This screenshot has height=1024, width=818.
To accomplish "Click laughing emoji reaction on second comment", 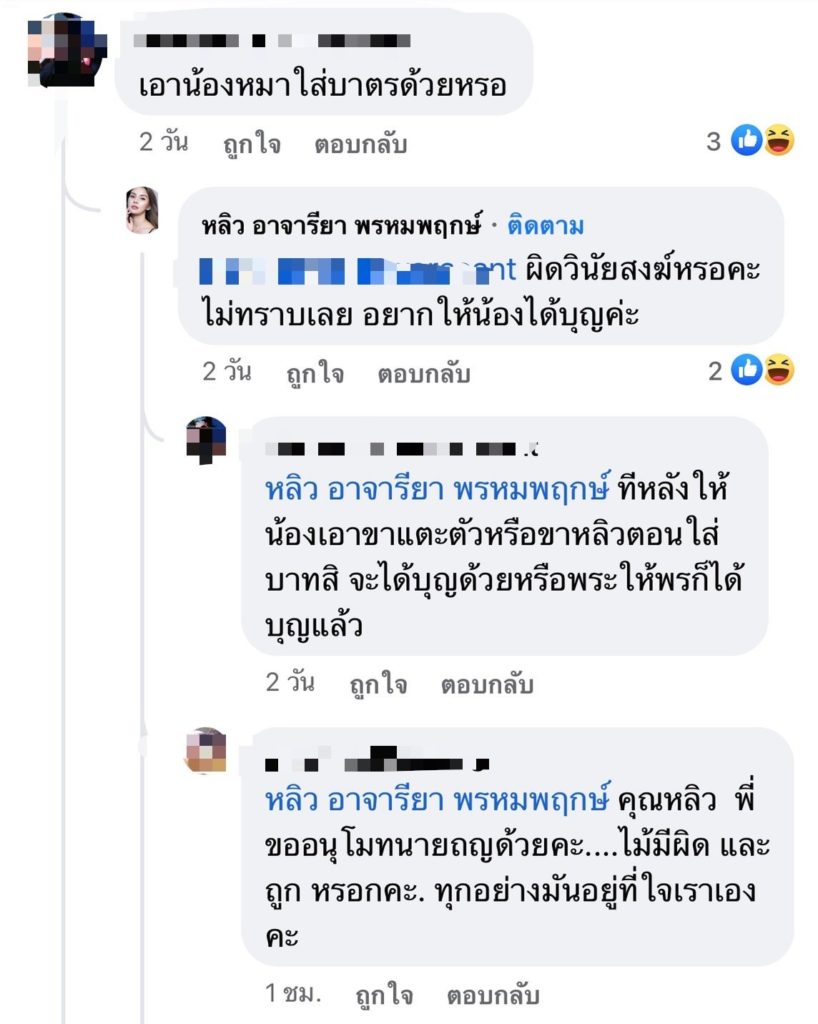I will (x=779, y=370).
